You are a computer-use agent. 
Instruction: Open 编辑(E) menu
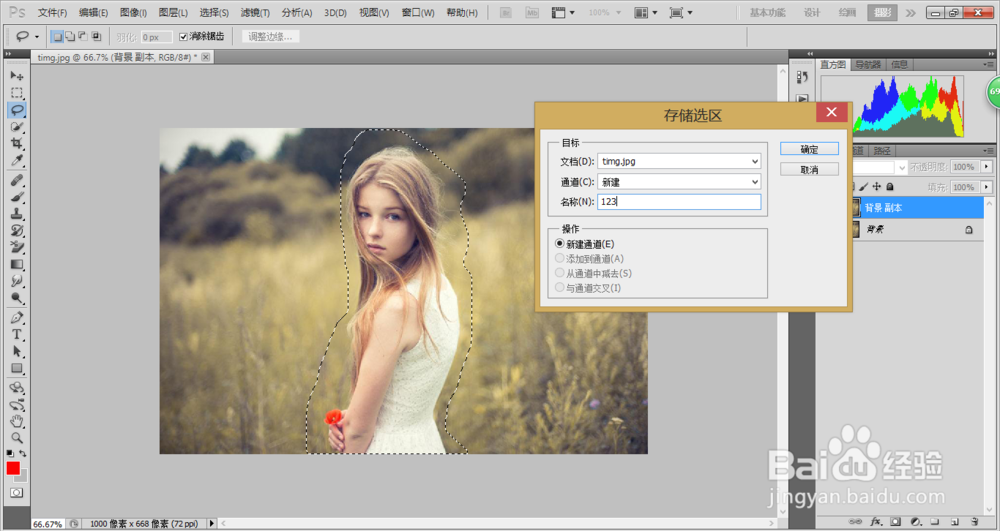(x=93, y=13)
